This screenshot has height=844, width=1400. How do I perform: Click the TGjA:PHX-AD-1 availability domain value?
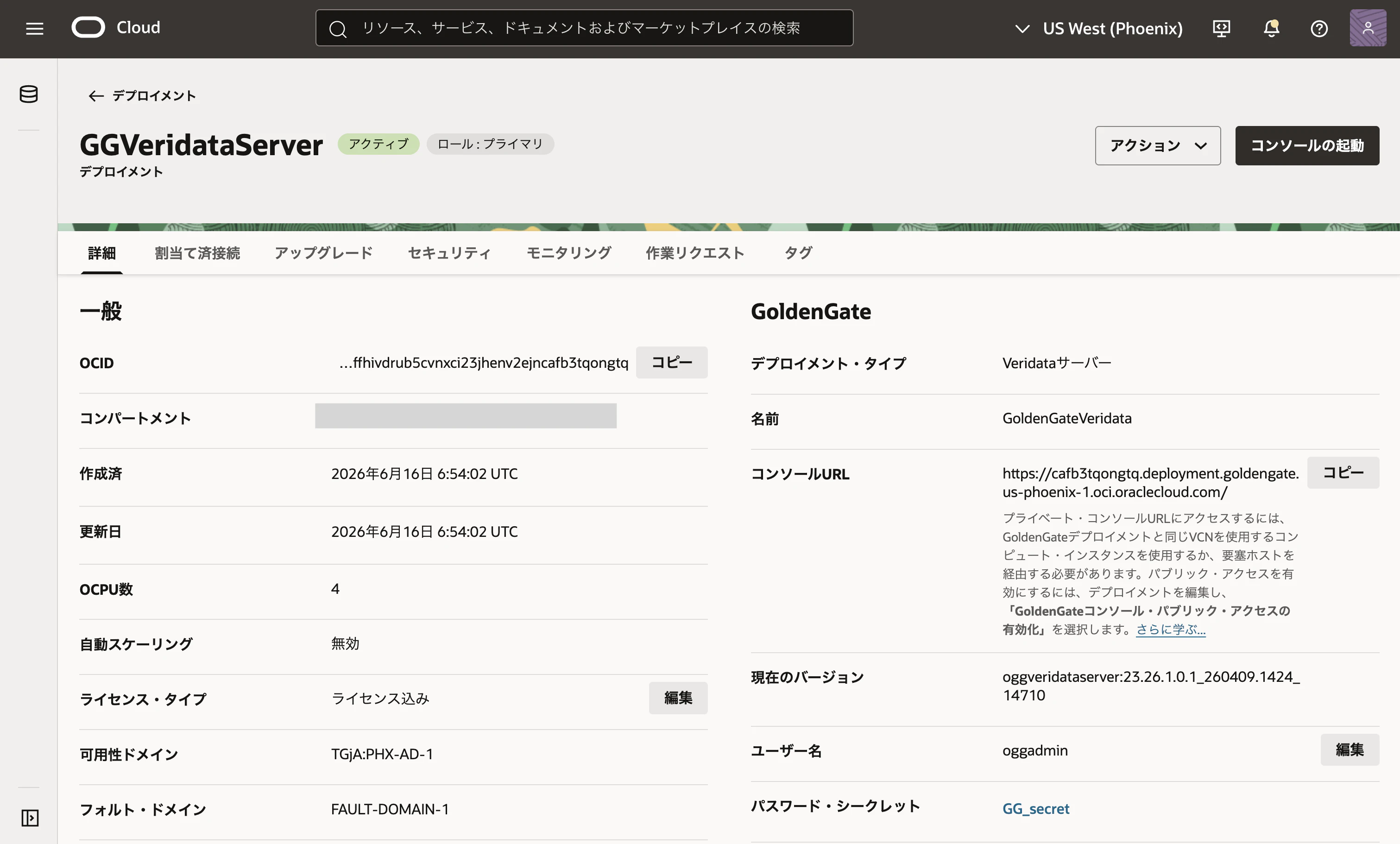382,754
